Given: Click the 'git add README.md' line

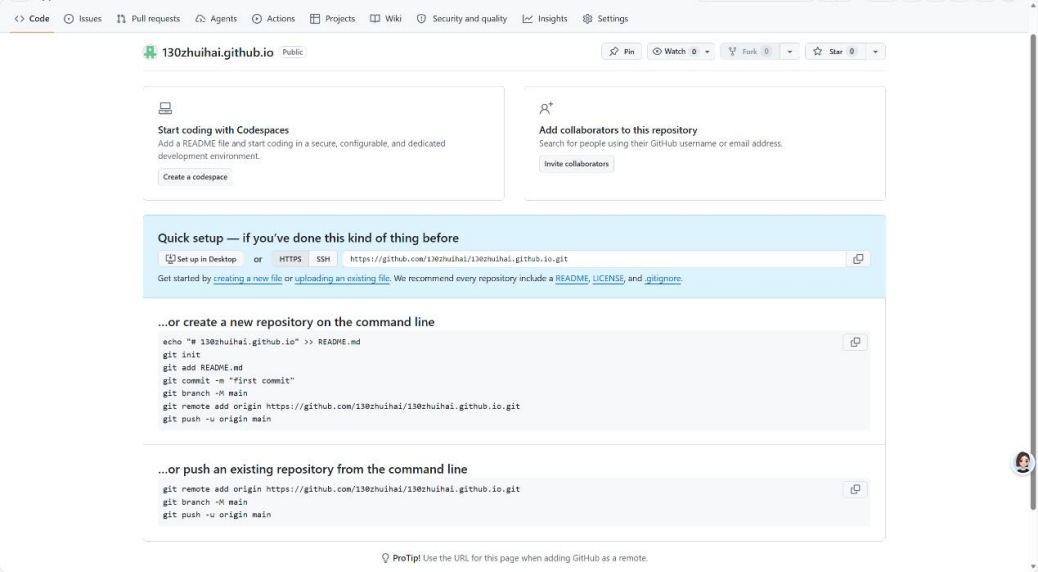Looking at the screenshot, I should (x=203, y=367).
